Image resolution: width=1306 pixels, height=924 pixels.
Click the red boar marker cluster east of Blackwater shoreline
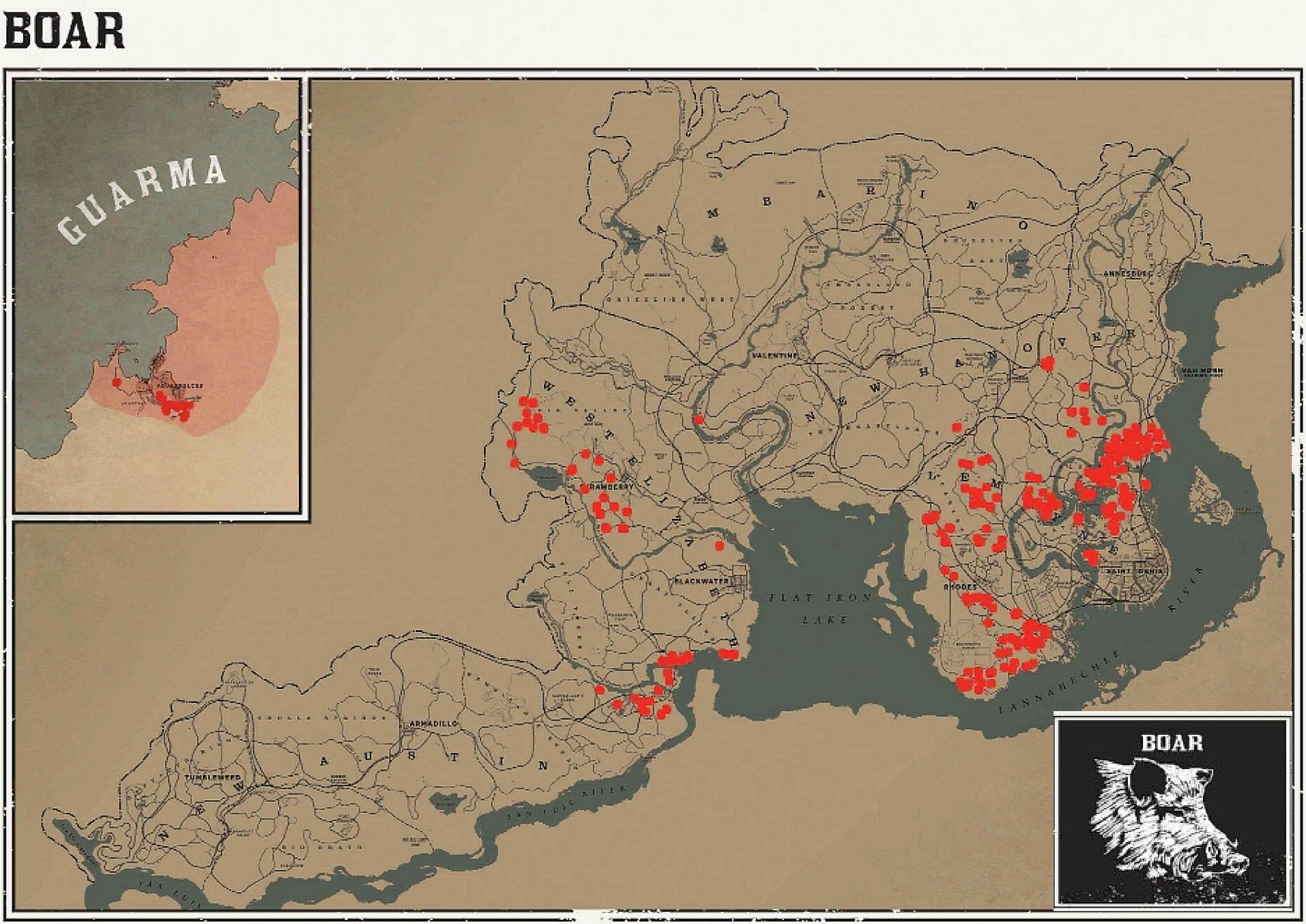pos(729,654)
